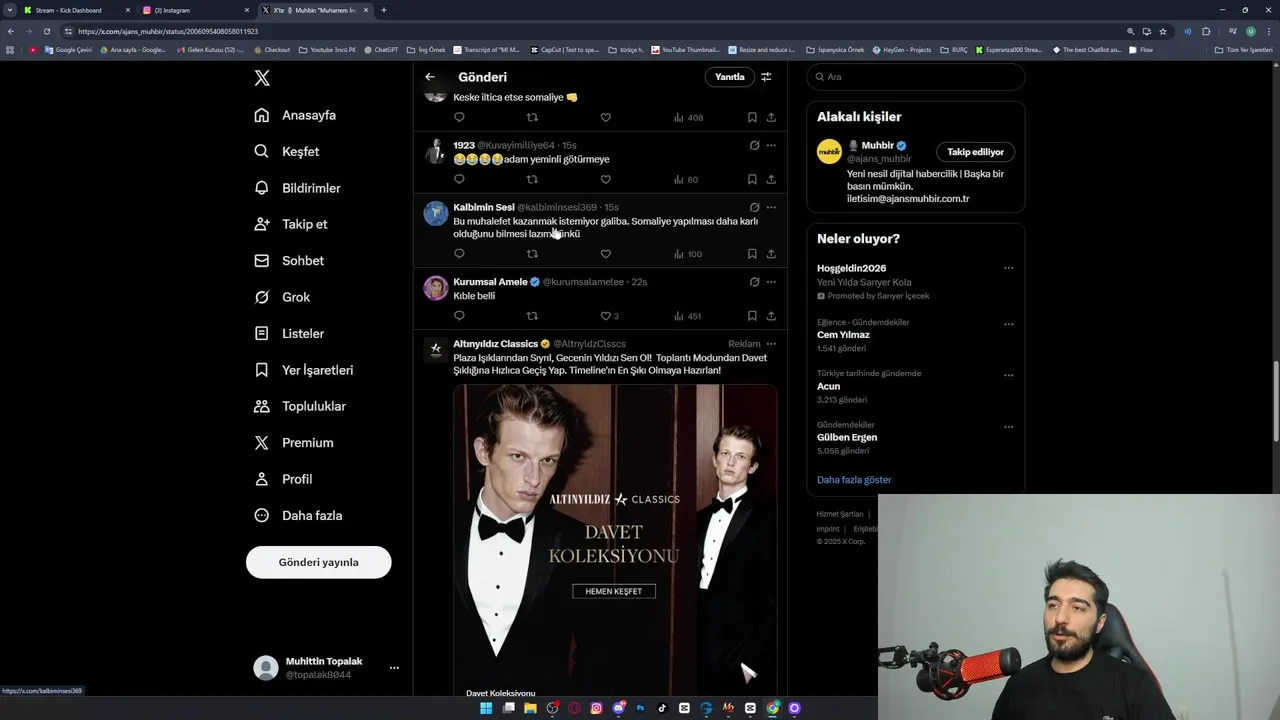Viewport: 1280px width, 720px height.
Task: Open a new browser tab
Action: point(384,10)
